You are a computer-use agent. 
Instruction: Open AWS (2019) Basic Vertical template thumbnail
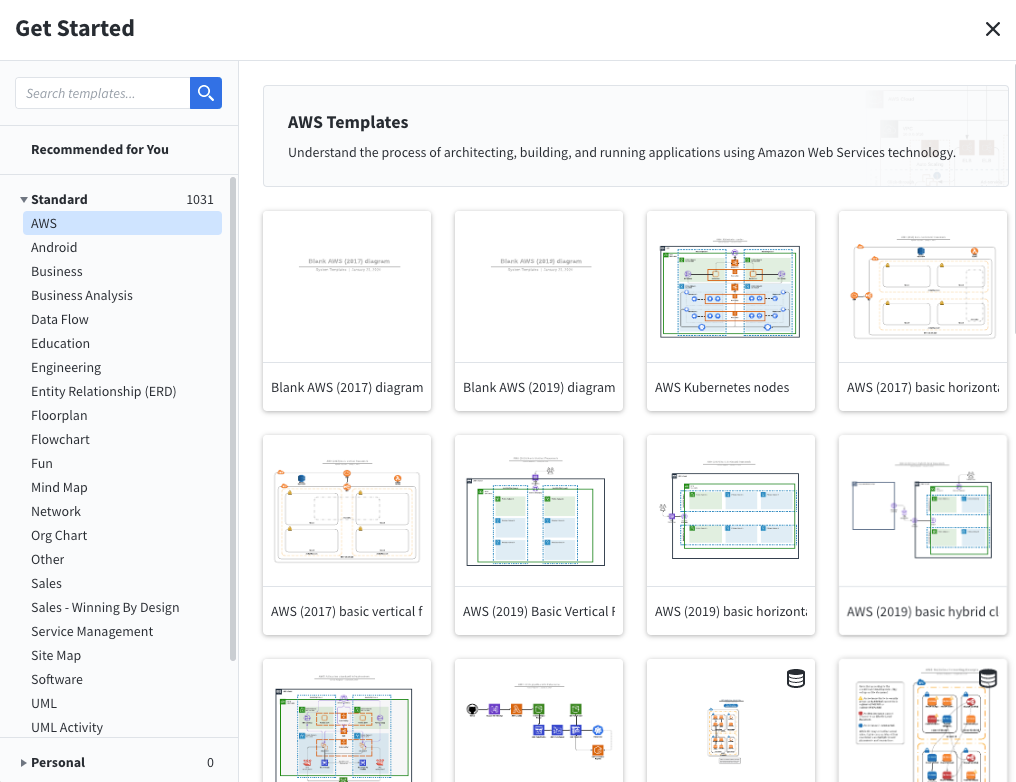(538, 511)
